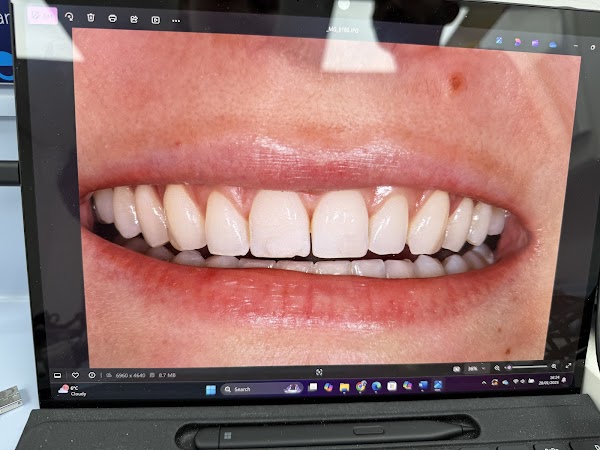Image resolution: width=600 pixels, height=450 pixels.
Task: Mark photo as favorite with heart icon
Action: 75,374
